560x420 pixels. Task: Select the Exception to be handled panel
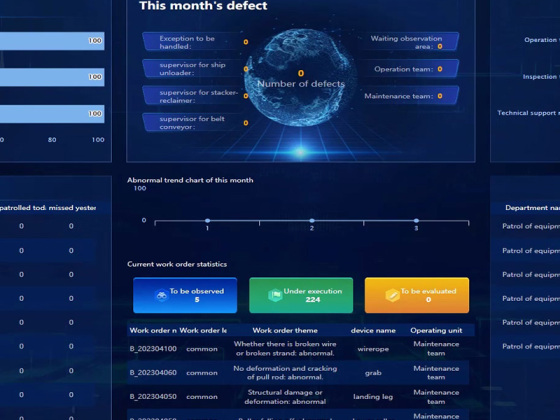[x=196, y=42]
